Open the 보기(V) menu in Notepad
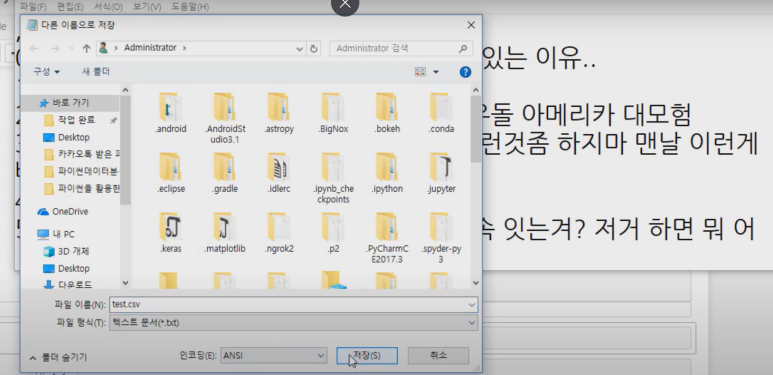The width and height of the screenshot is (773, 375). click(x=147, y=7)
